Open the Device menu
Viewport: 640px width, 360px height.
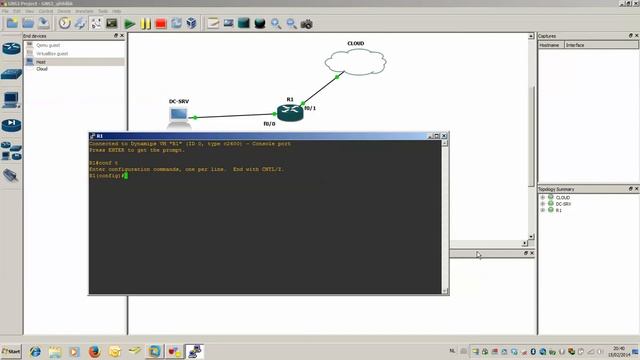click(x=64, y=11)
